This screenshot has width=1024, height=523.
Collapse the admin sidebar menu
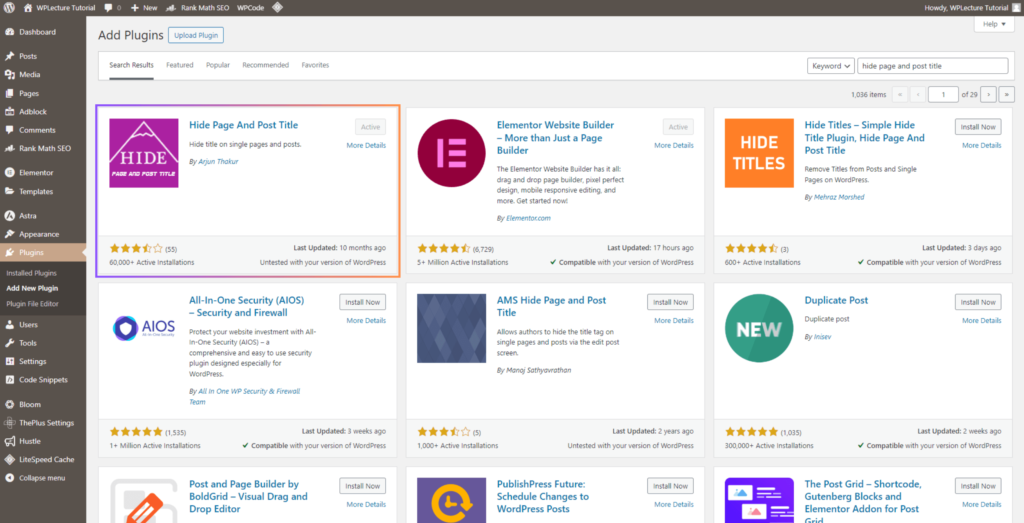[x=42, y=477]
